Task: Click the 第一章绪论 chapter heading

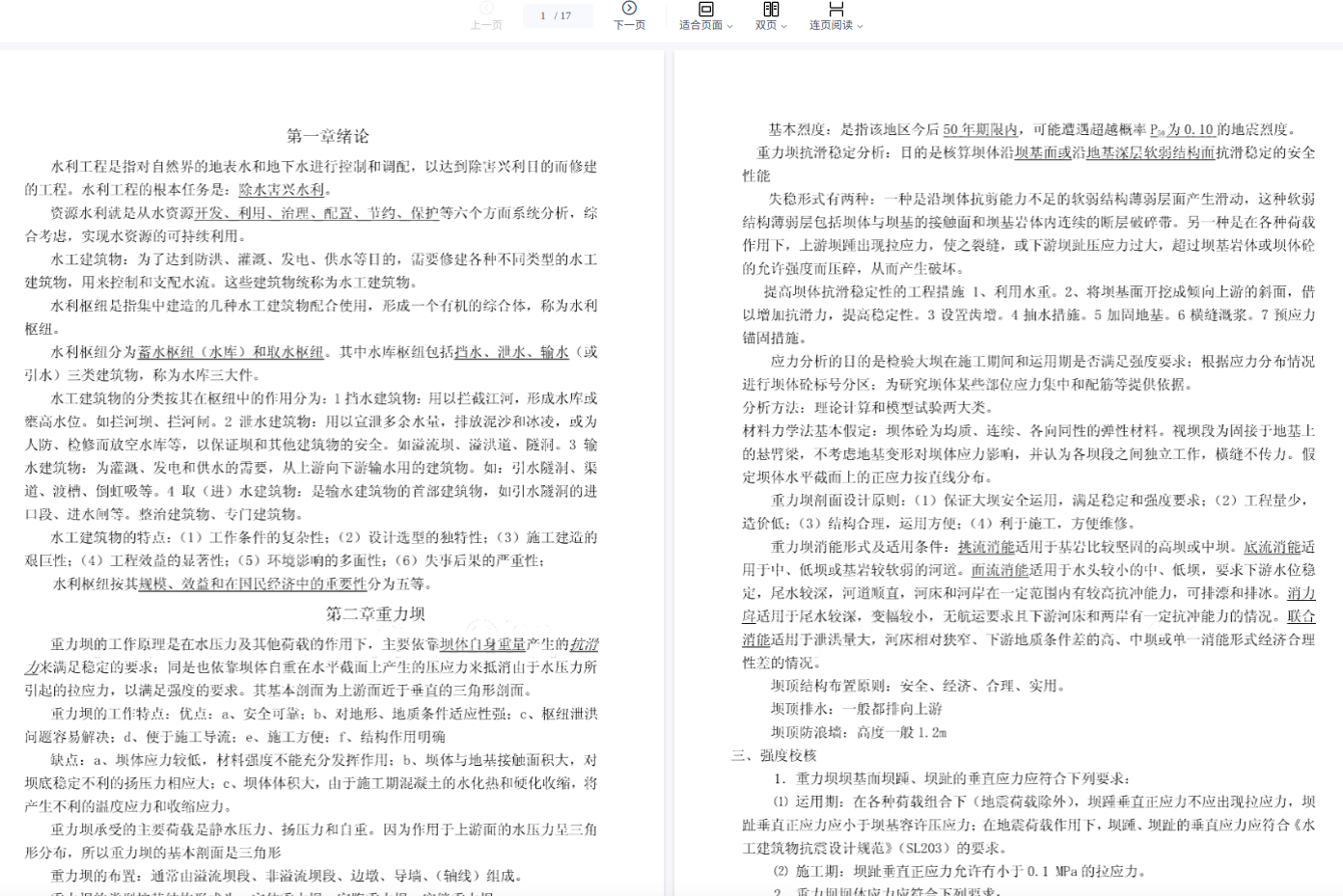Action: 328,136
